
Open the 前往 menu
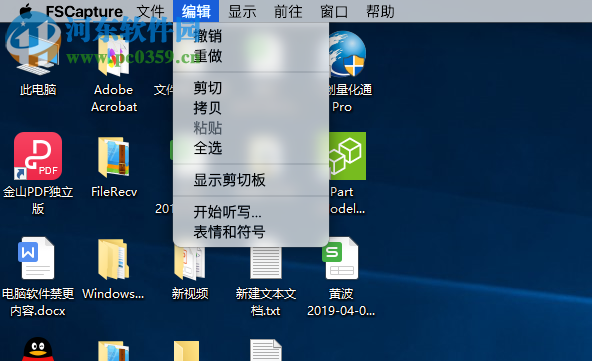click(288, 11)
